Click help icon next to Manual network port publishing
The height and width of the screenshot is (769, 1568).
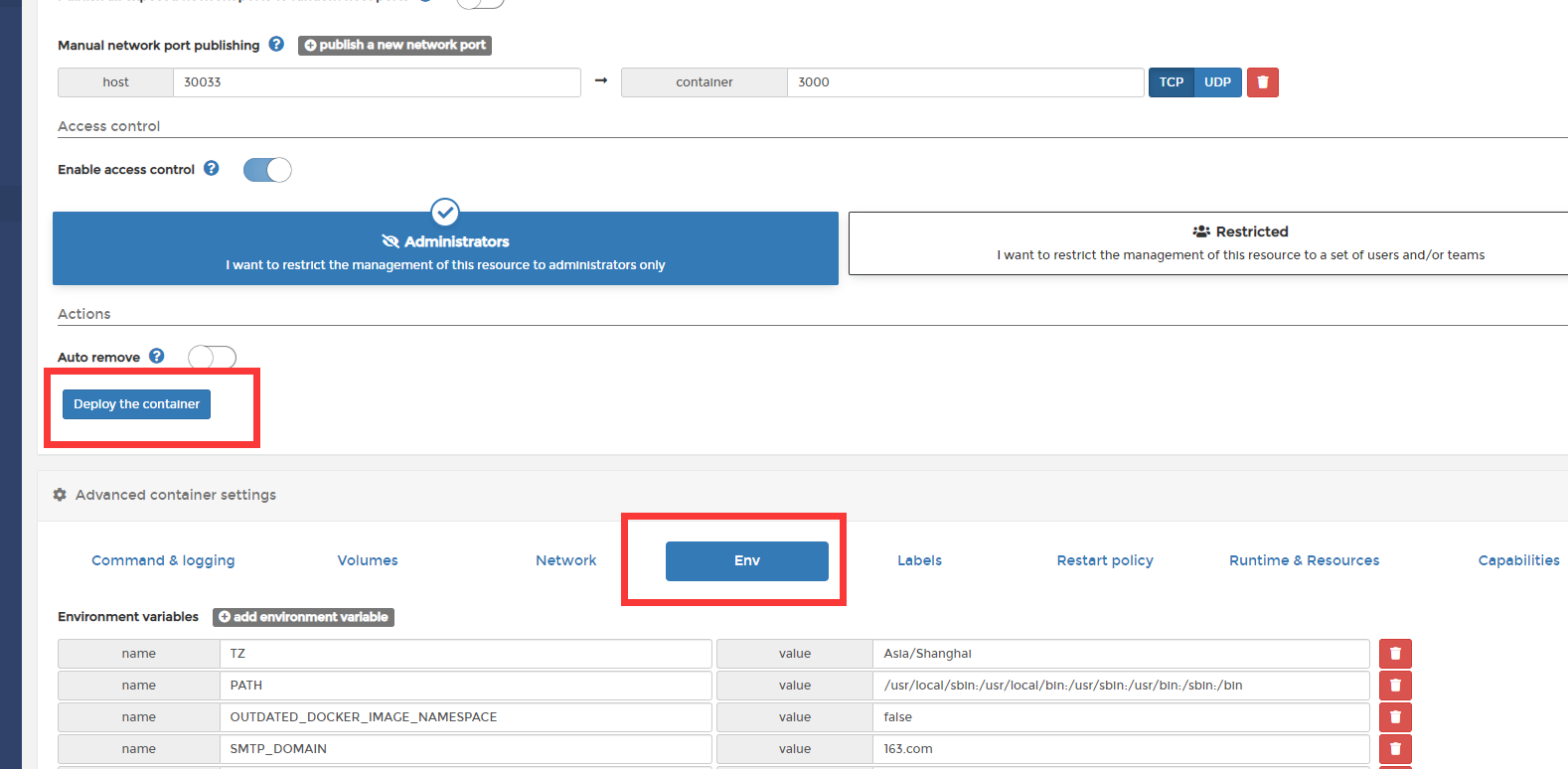(x=276, y=44)
